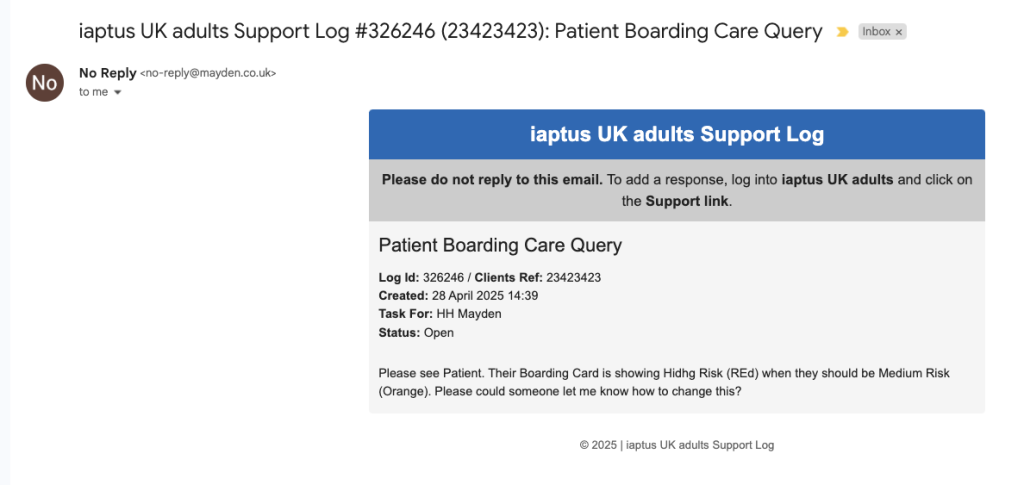The height and width of the screenshot is (485, 1024).
Task: Click the bold 'Support link' text
Action: (x=687, y=201)
